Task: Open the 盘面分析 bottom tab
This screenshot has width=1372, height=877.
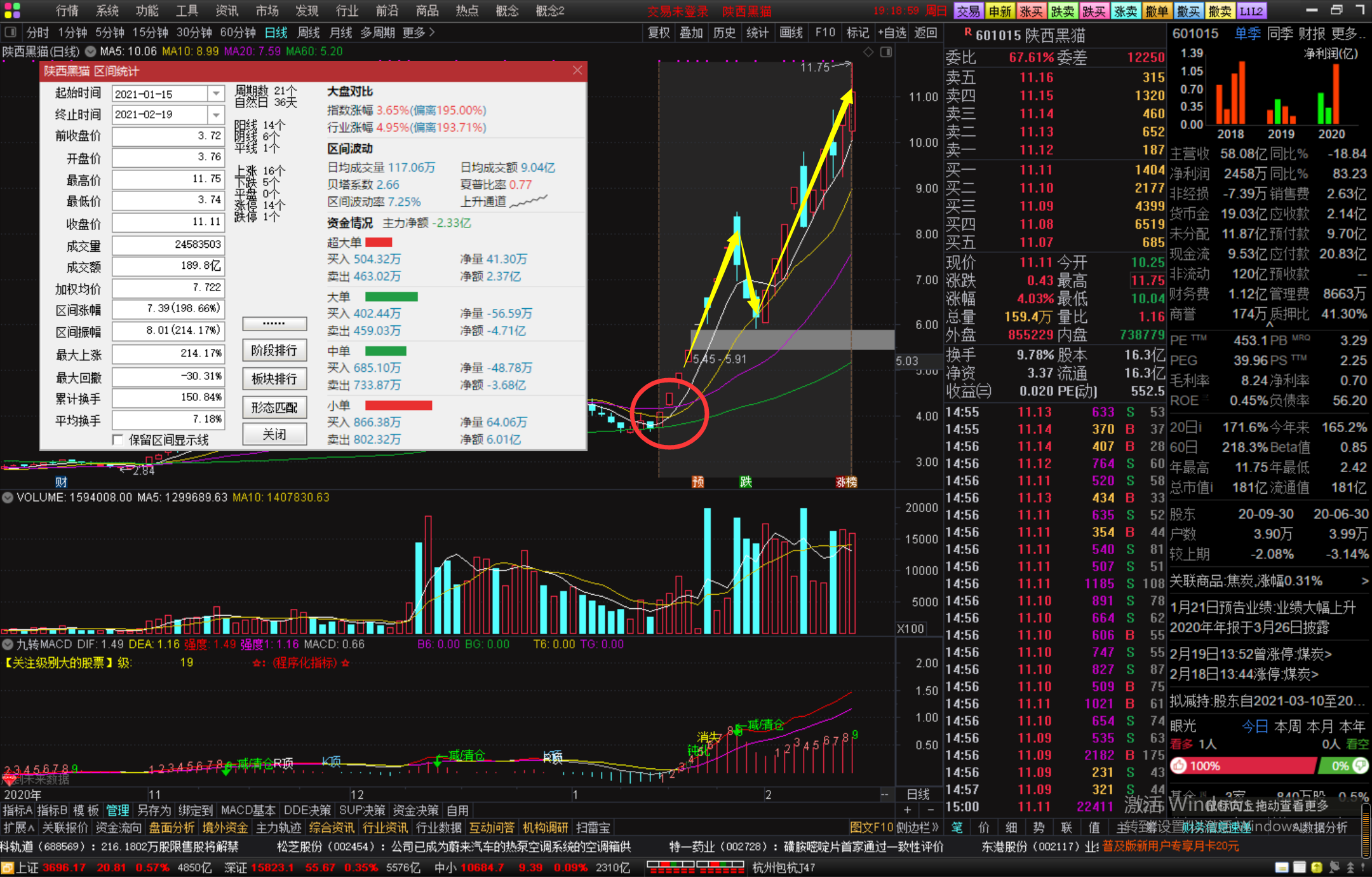Action: click(171, 827)
